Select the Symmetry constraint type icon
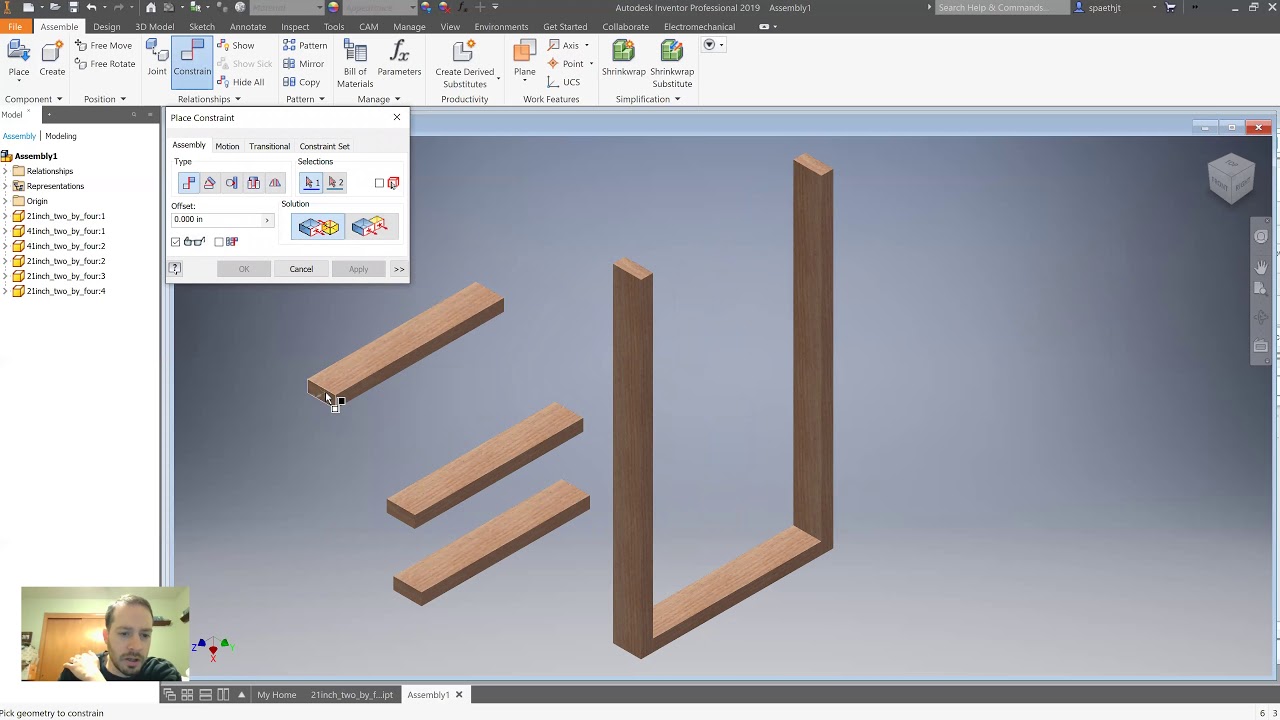Viewport: 1280px width, 720px height. (275, 183)
